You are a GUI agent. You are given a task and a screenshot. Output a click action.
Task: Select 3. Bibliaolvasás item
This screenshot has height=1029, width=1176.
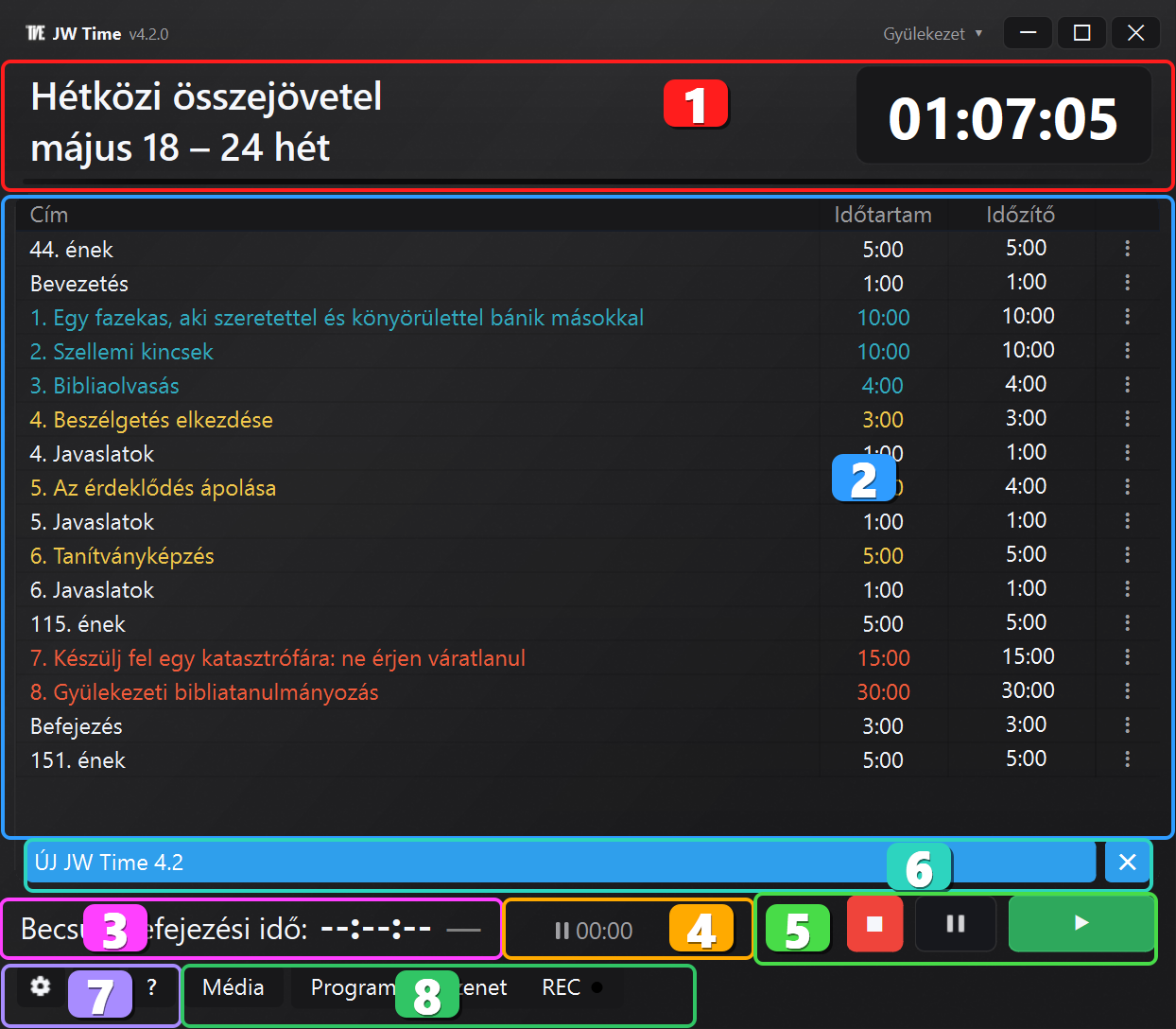(105, 386)
